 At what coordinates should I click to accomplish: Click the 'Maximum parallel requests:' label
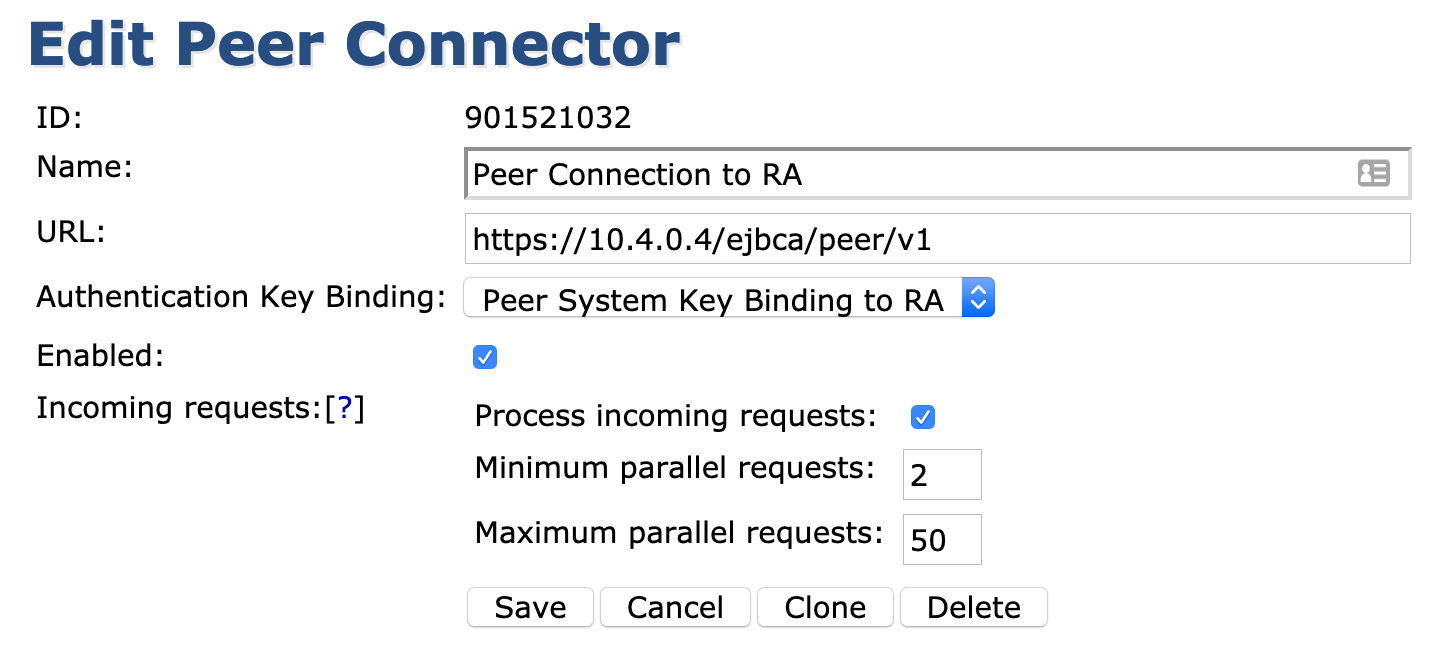click(678, 533)
